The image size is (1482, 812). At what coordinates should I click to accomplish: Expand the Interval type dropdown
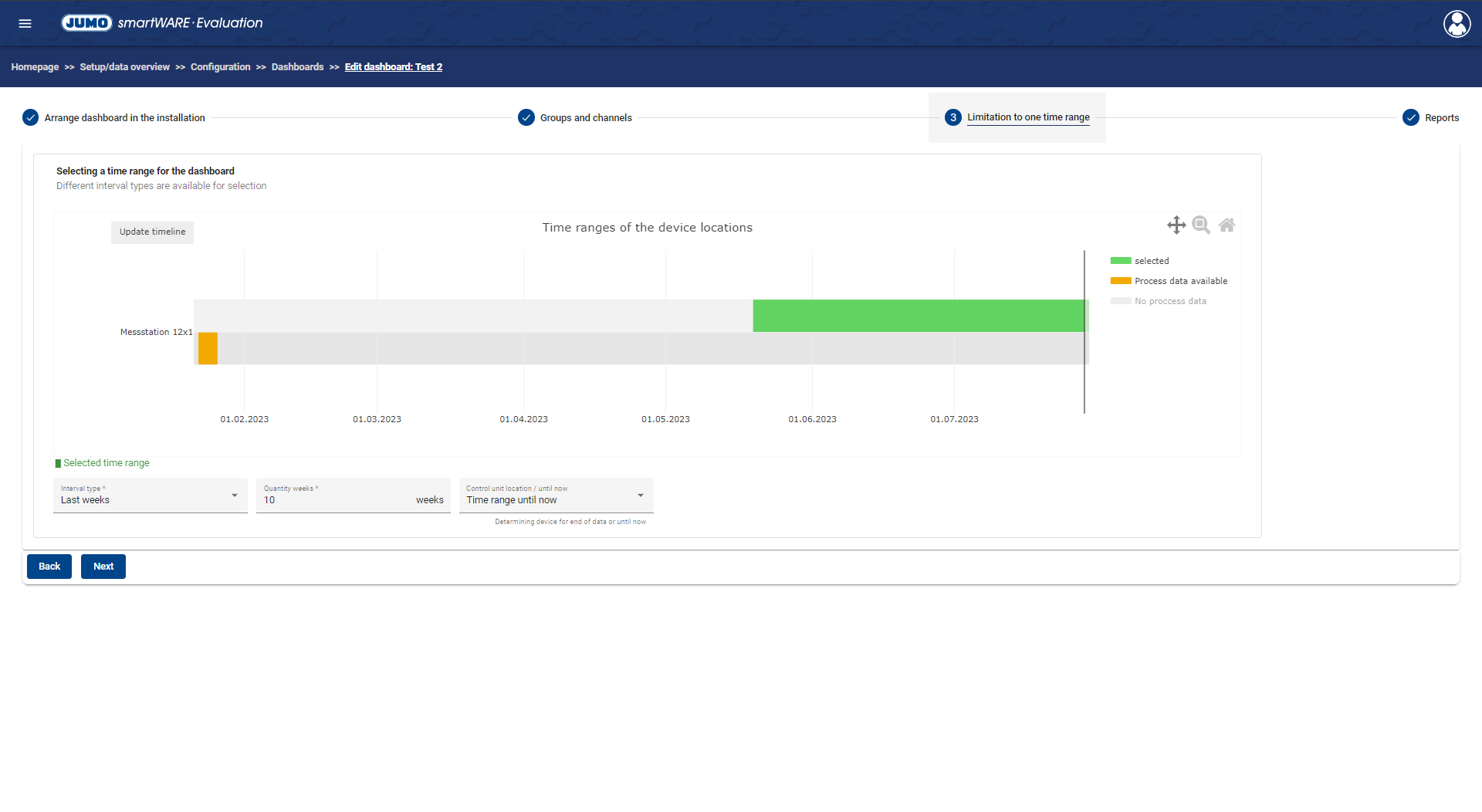pyautogui.click(x=151, y=496)
